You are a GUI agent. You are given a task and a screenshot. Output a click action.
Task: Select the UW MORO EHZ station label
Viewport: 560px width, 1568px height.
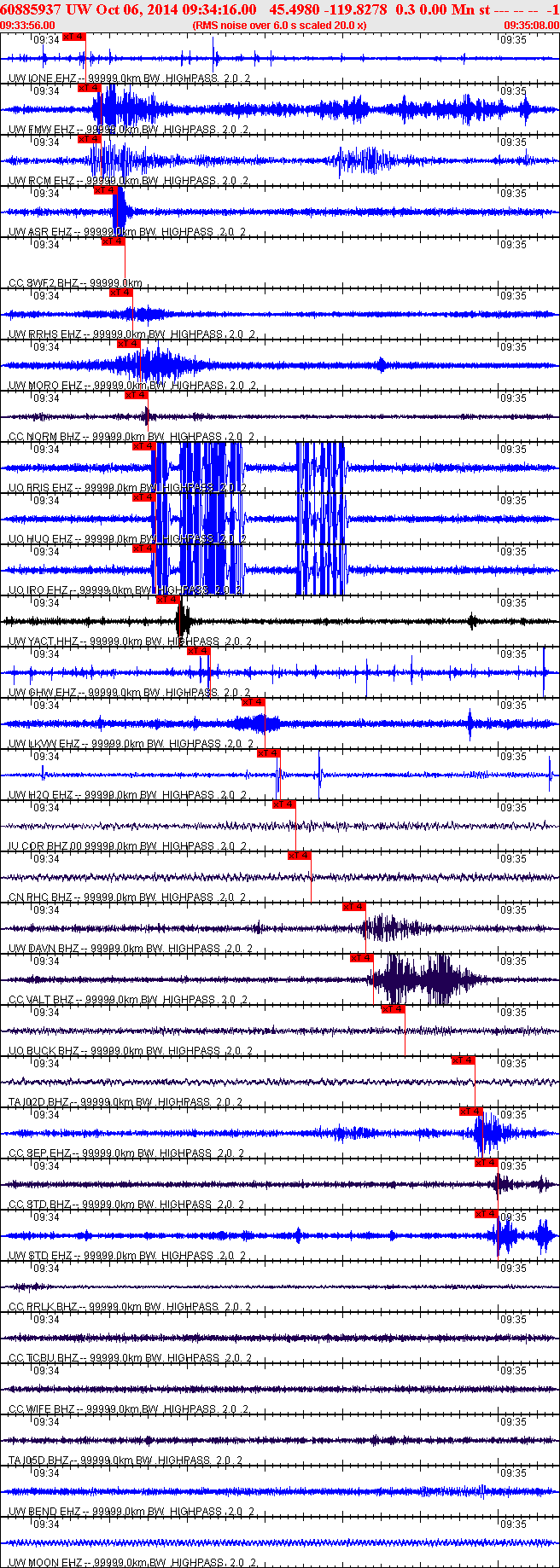pos(45,386)
